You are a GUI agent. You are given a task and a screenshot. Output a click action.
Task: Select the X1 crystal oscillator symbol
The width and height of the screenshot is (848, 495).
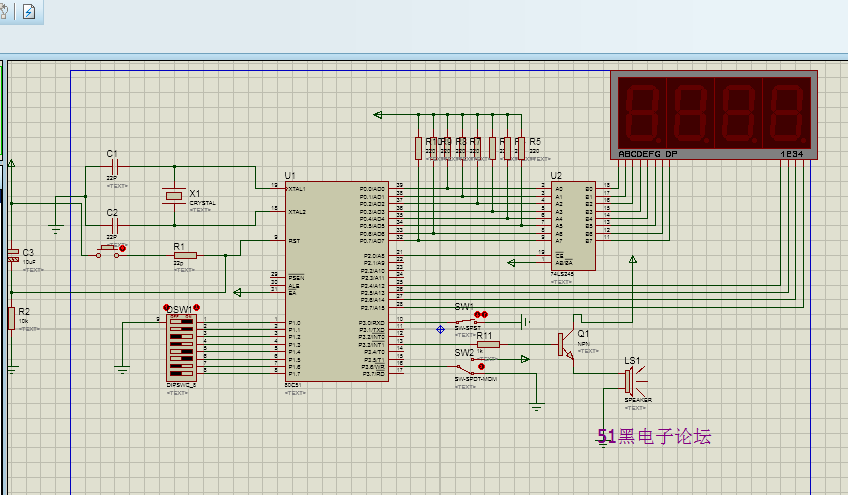[x=175, y=195]
